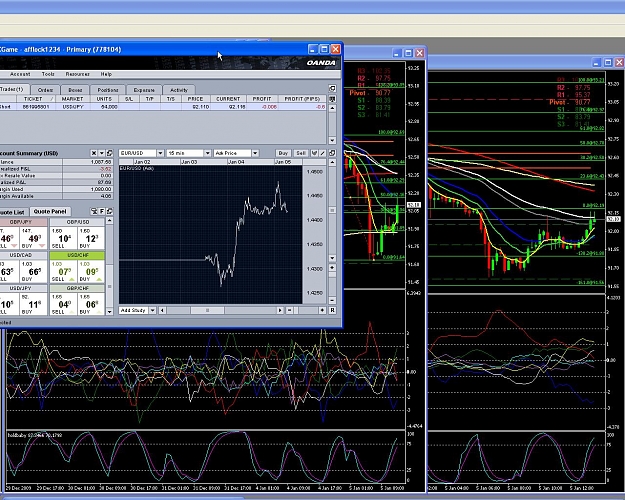Open the Help menu
625x500 pixels.
[106, 74]
